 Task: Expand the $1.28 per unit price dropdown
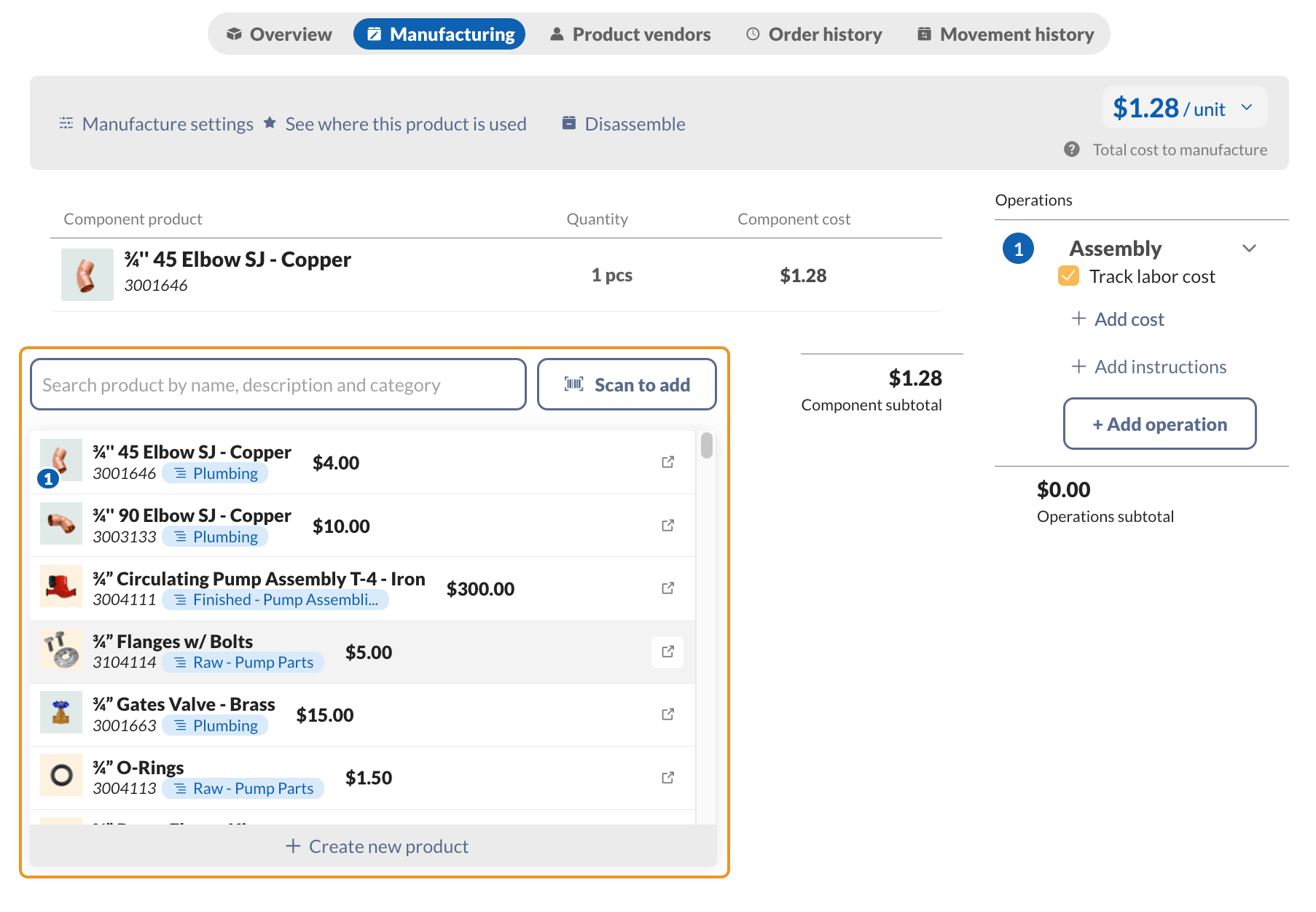(1246, 107)
